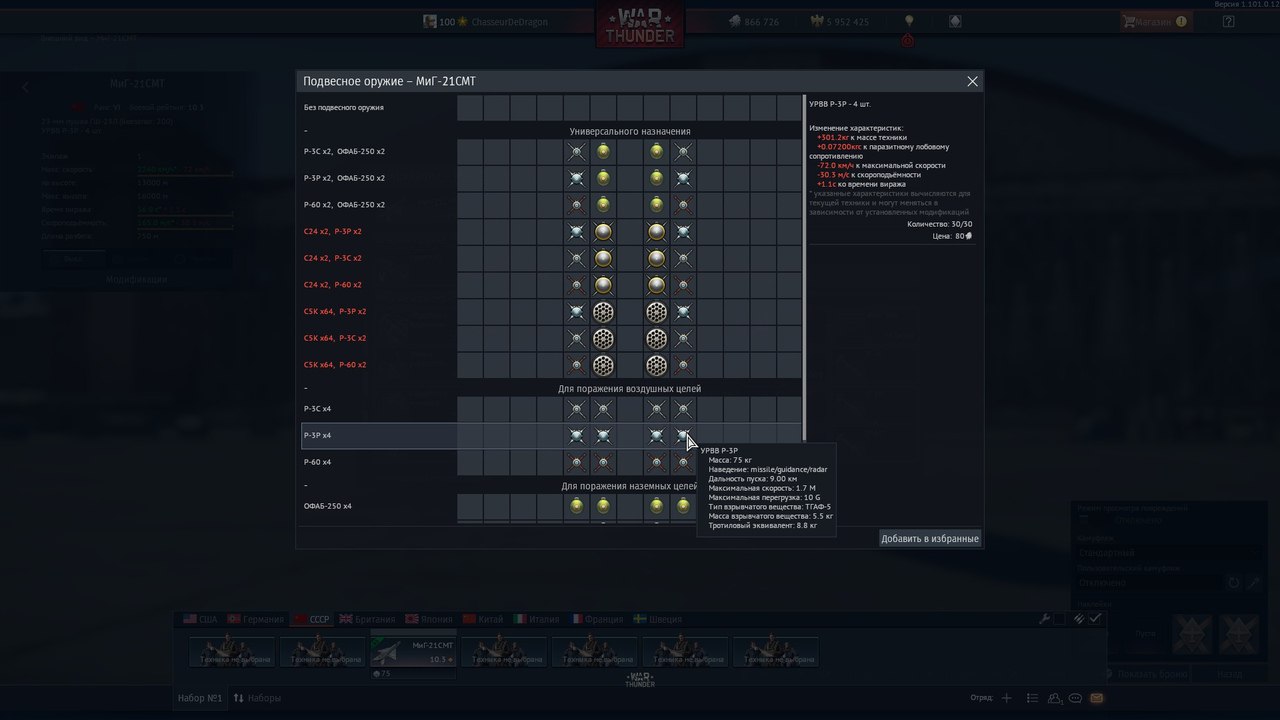Select С24 x2, Р-60 x2 preset row

[551, 284]
